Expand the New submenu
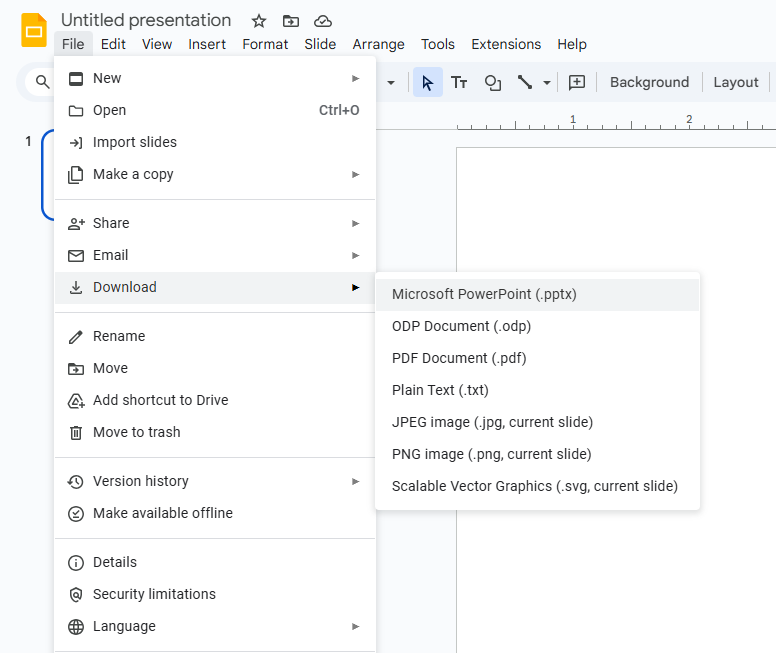776x653 pixels. point(215,78)
